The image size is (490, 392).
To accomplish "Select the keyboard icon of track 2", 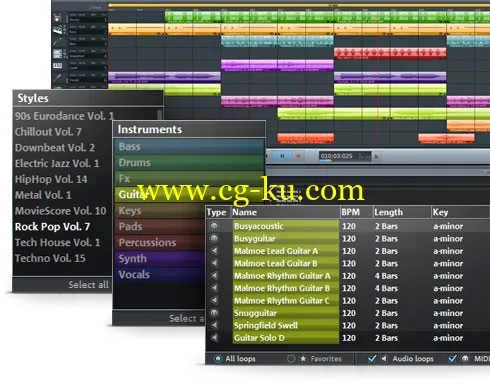I will point(58,30).
